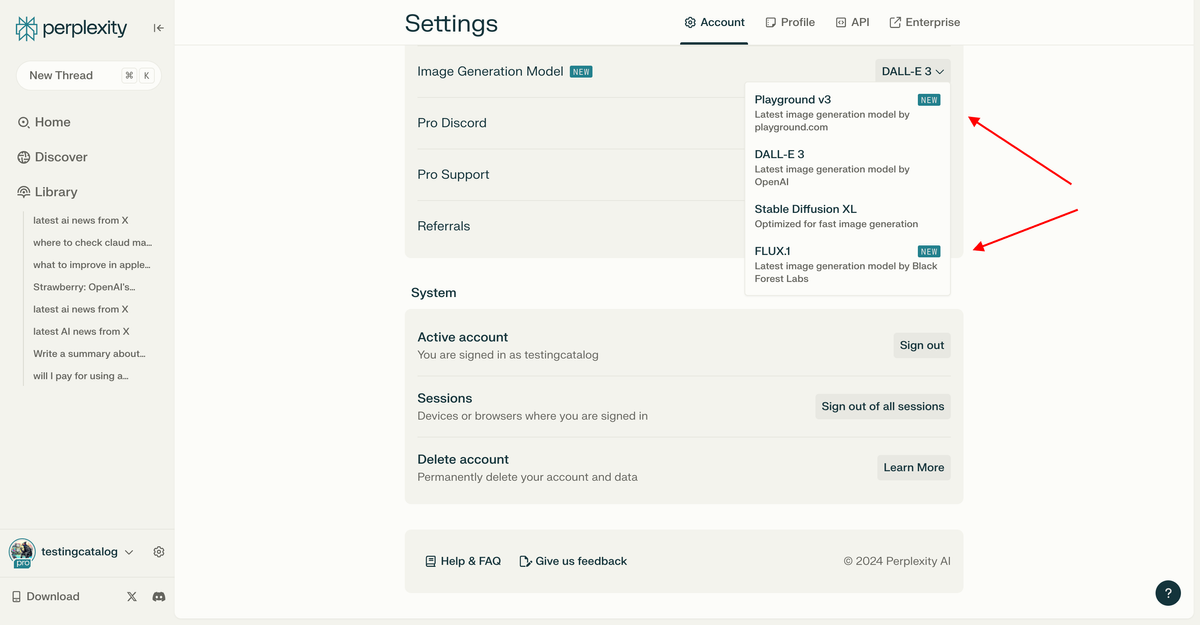Viewport: 1200px width, 625px height.
Task: Open Discover via the compass icon
Action: 24,156
